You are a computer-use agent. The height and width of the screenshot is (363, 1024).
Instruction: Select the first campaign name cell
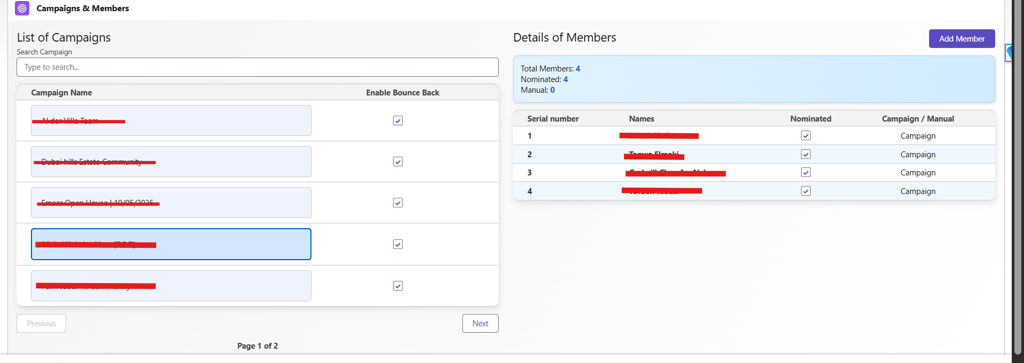point(171,121)
